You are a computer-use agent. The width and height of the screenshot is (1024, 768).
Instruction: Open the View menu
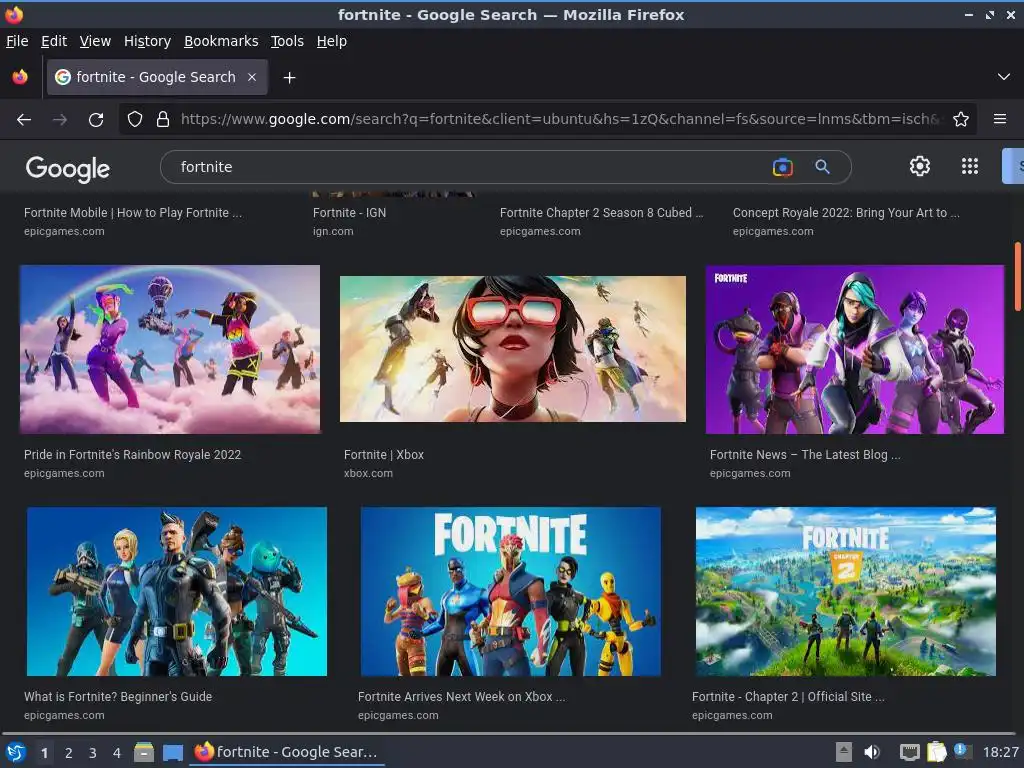(x=95, y=41)
